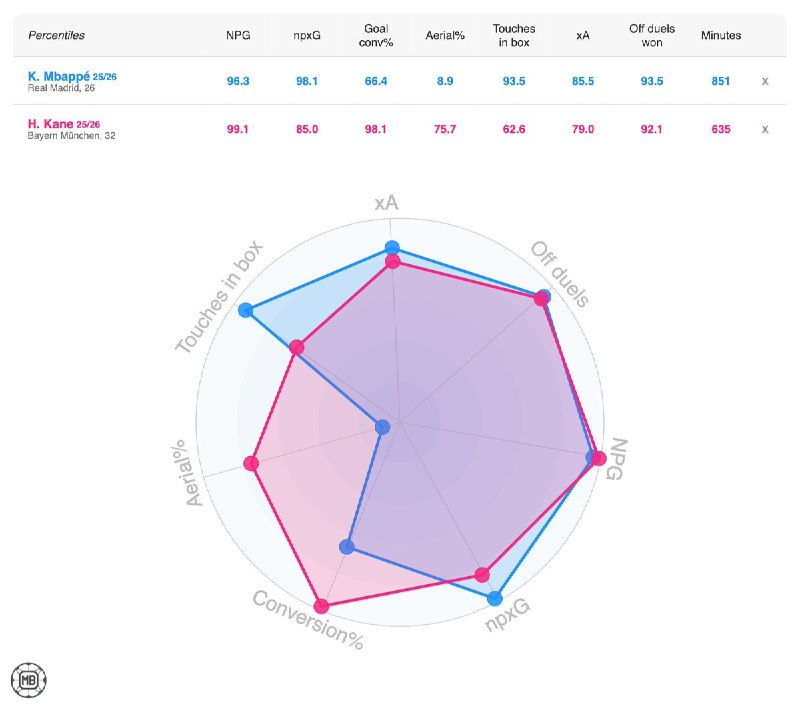Click the MB logo icon
Viewport: 800px width, 709px height.
29,680
